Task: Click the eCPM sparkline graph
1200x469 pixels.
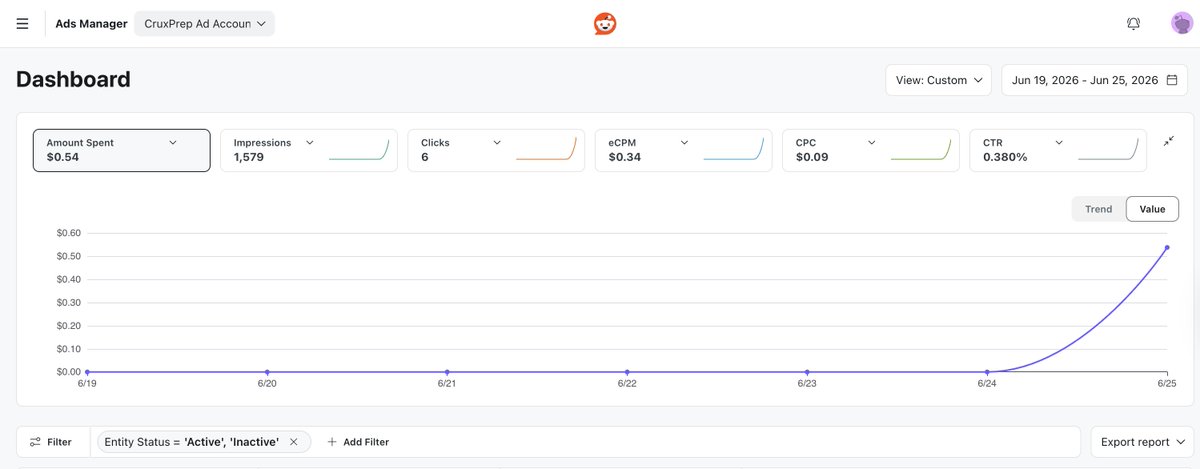Action: pos(733,149)
